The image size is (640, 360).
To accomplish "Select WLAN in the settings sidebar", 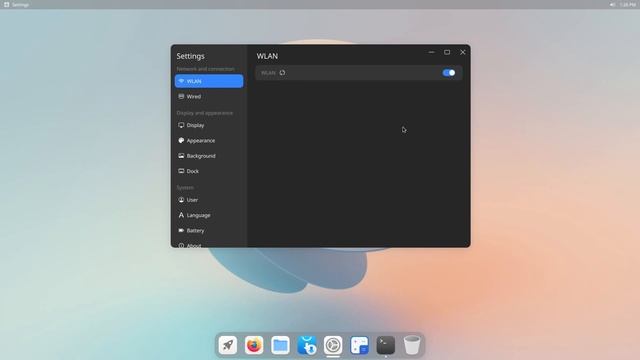I will pyautogui.click(x=209, y=81).
